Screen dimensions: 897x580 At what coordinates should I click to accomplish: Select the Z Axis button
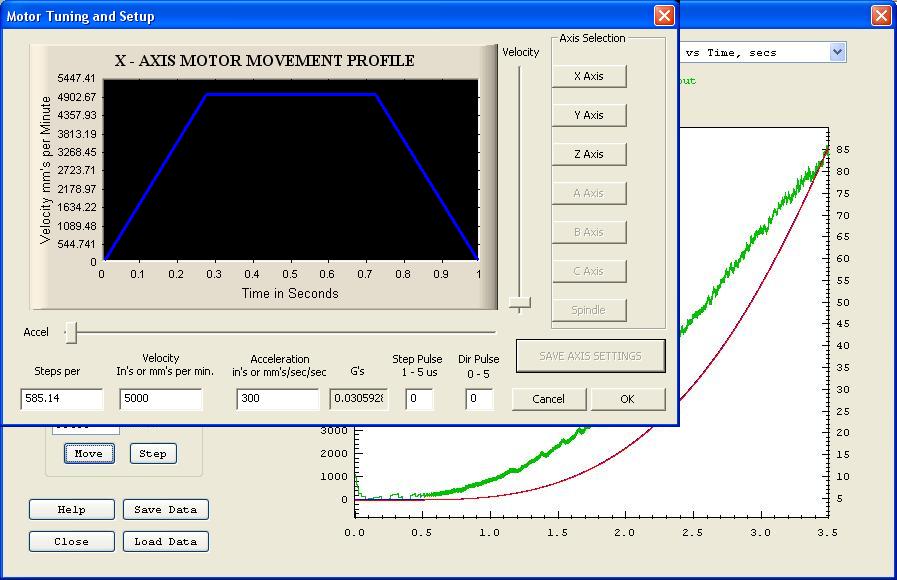589,154
